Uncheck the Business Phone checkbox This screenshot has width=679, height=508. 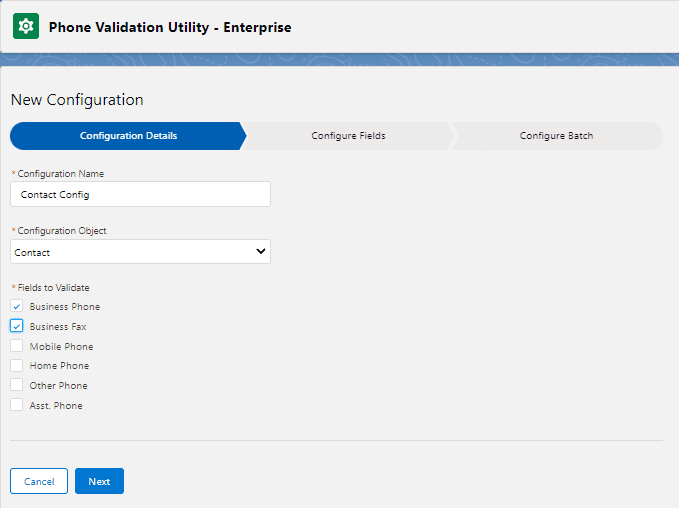click(17, 306)
